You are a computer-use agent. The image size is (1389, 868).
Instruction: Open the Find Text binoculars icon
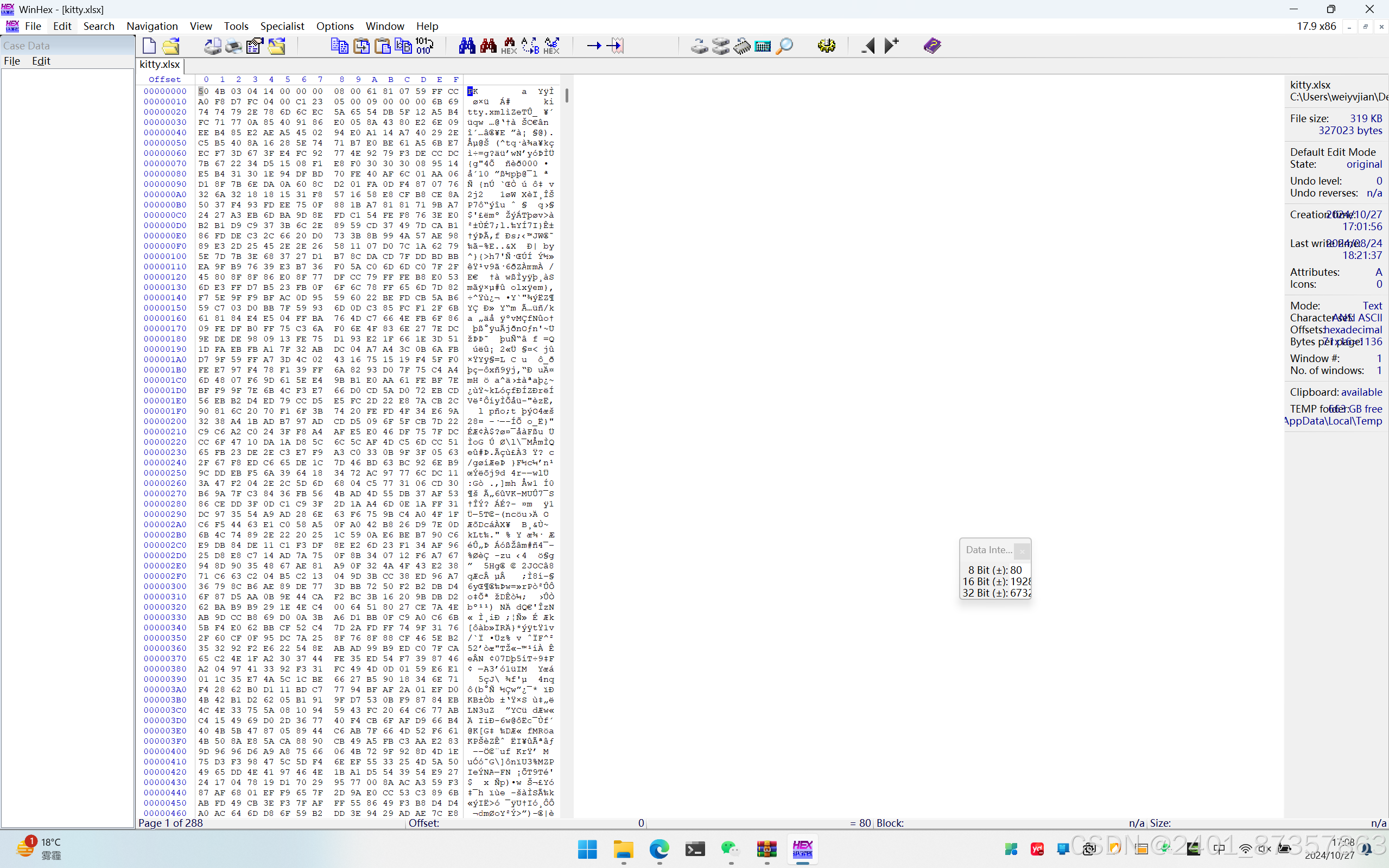467,46
